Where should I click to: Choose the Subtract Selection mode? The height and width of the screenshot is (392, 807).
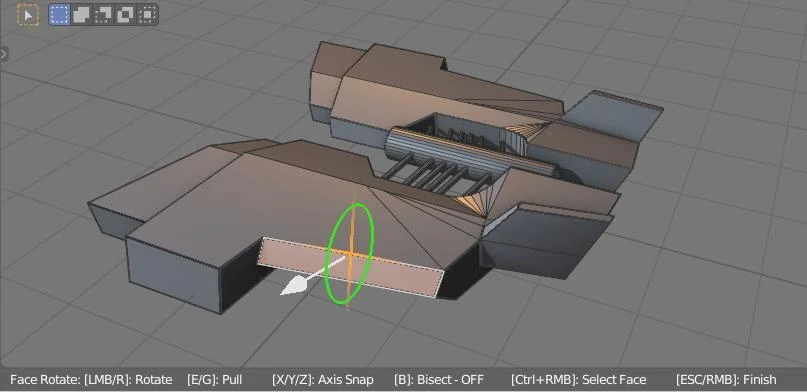click(103, 15)
